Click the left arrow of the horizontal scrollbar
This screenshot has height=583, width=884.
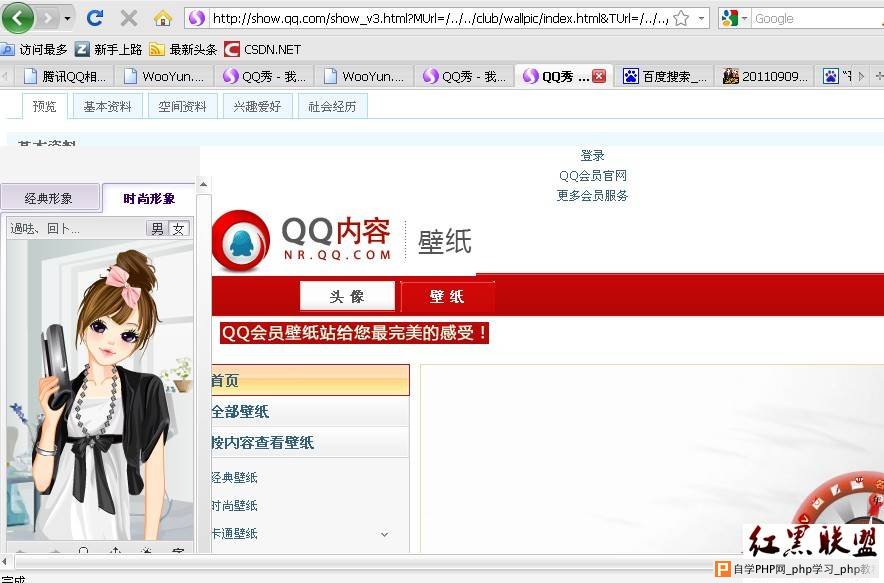tap(5, 561)
